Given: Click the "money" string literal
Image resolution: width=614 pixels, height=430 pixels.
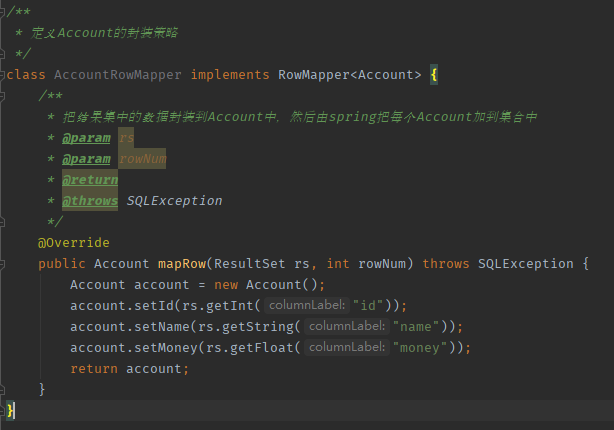Looking at the screenshot, I should tap(420, 348).
